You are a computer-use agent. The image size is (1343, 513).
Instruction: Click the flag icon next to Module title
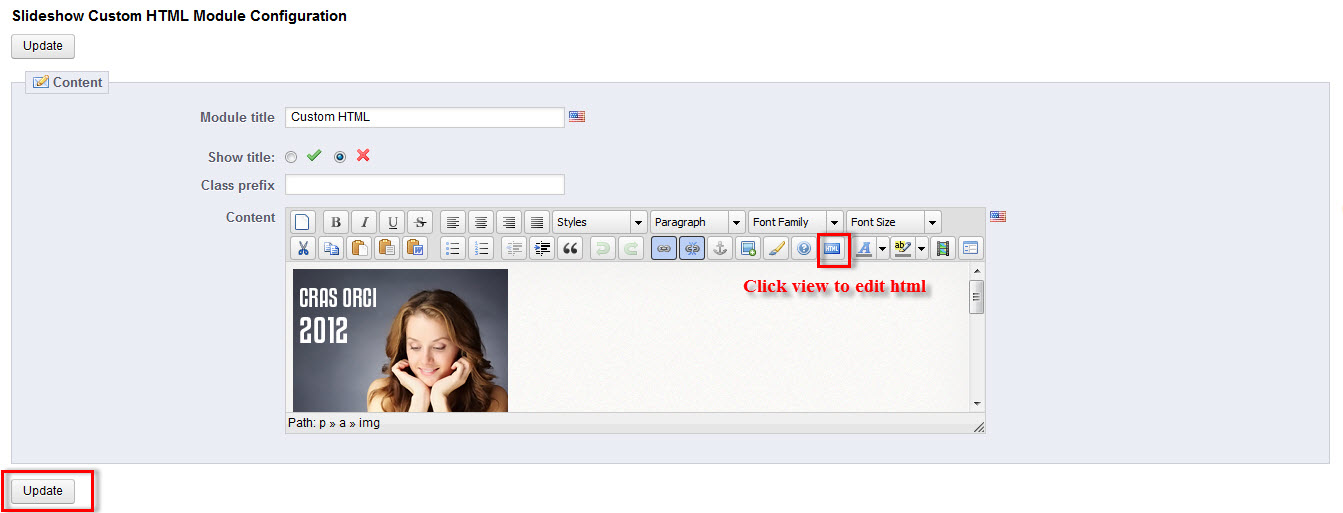577,117
